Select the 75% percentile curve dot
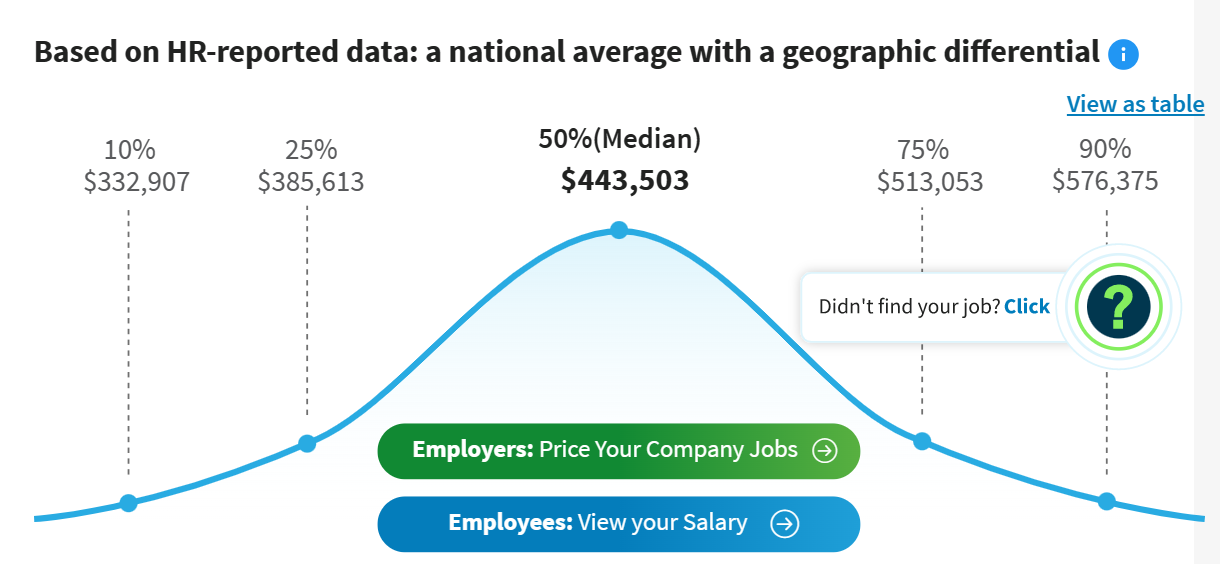The width and height of the screenshot is (1220, 564). pyautogui.click(x=922, y=441)
